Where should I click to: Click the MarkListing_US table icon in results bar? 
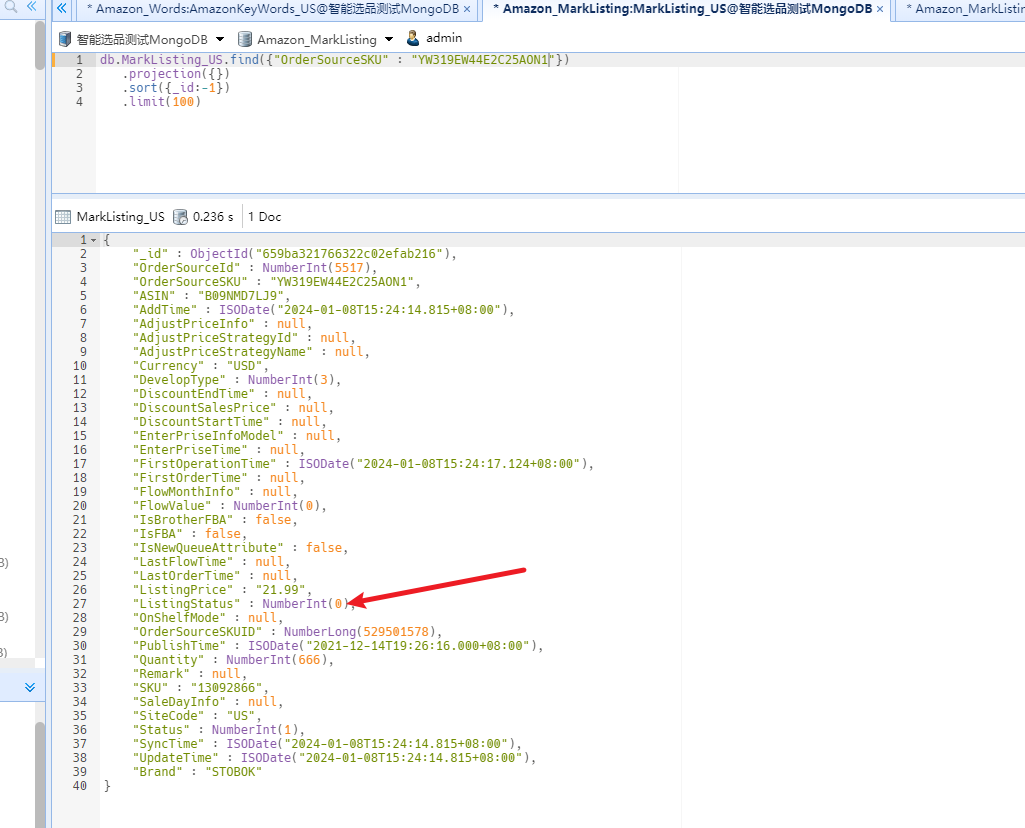(63, 217)
